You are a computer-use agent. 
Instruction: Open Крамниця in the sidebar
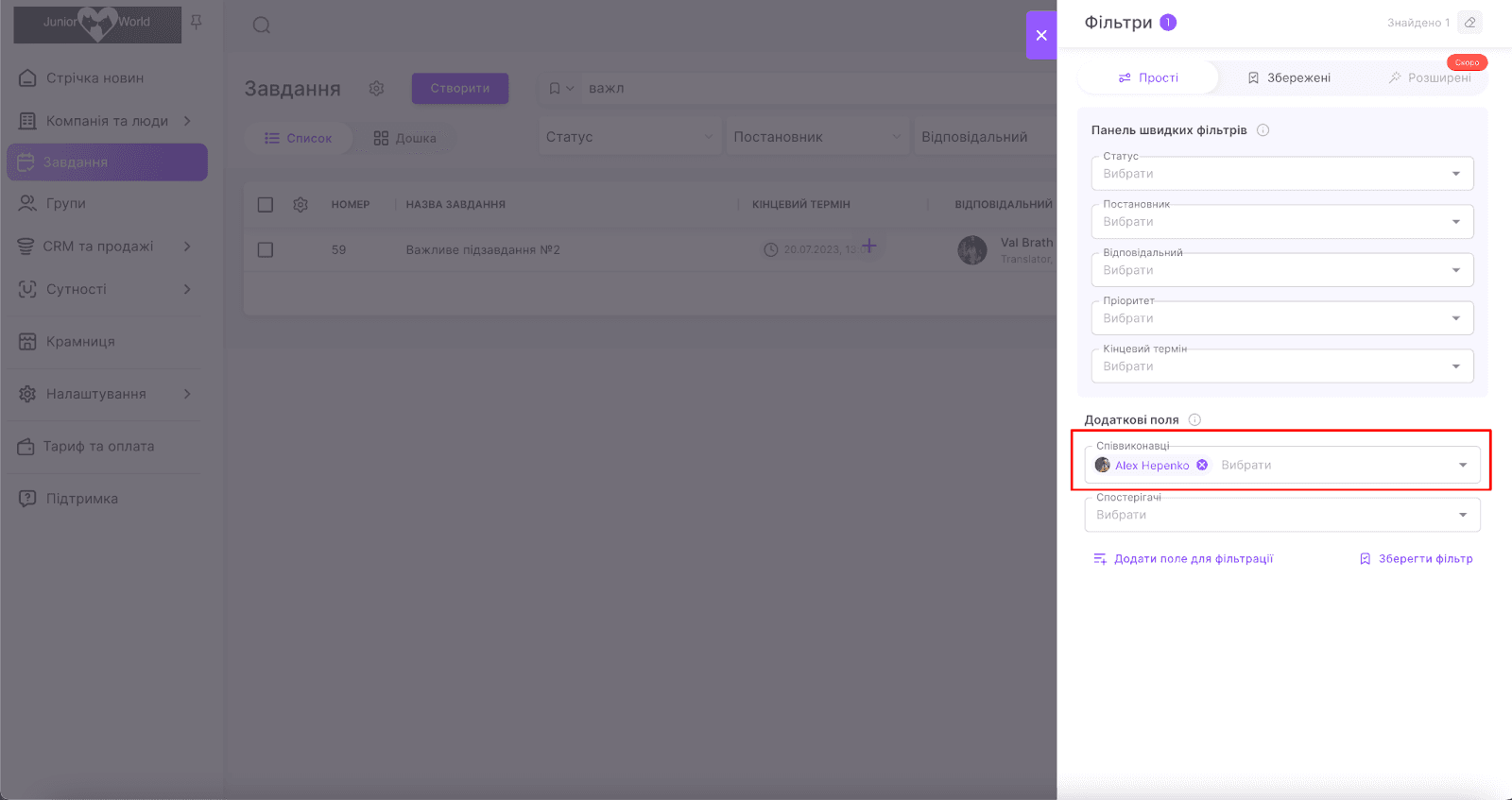(x=80, y=342)
